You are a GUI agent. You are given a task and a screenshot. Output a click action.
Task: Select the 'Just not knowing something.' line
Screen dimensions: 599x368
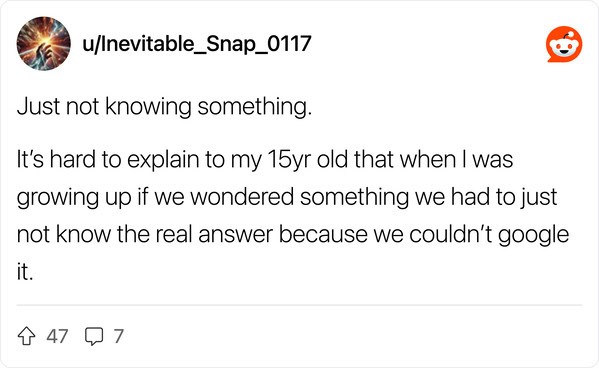[164, 107]
